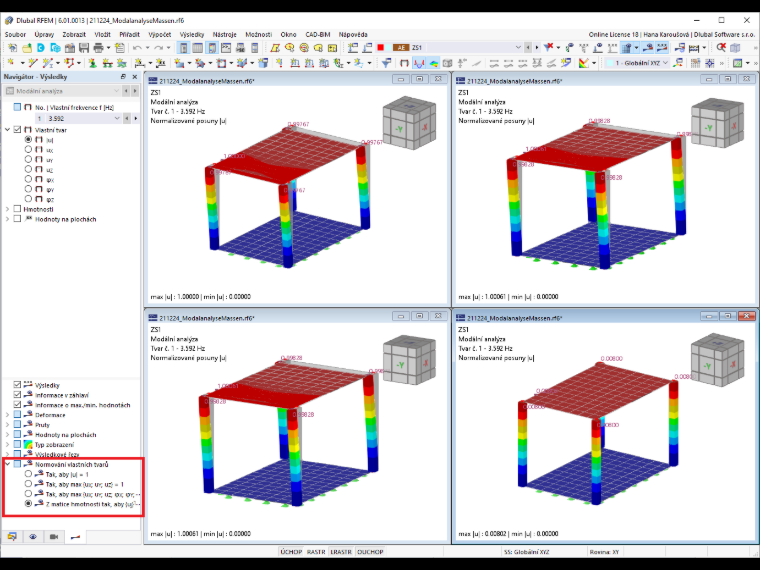This screenshot has height=570, width=760.
Task: Click the red stop calculation square icon
Action: pos(380,48)
